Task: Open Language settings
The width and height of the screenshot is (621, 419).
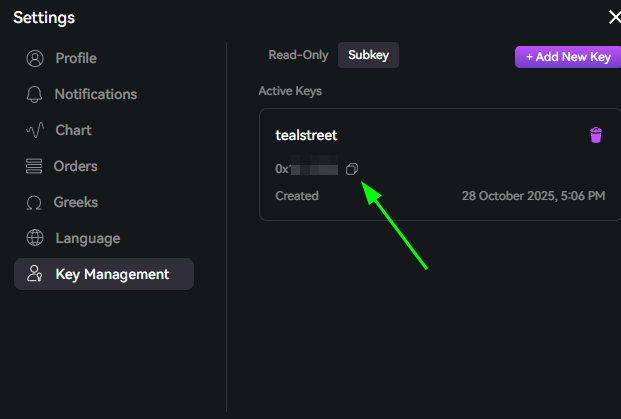Action: pos(87,238)
